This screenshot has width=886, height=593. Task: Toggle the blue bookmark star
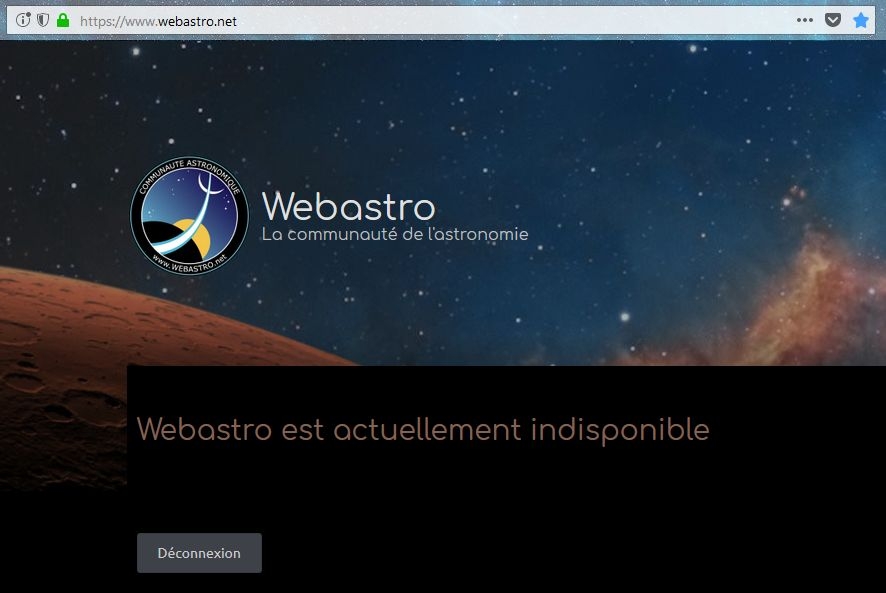click(x=861, y=20)
